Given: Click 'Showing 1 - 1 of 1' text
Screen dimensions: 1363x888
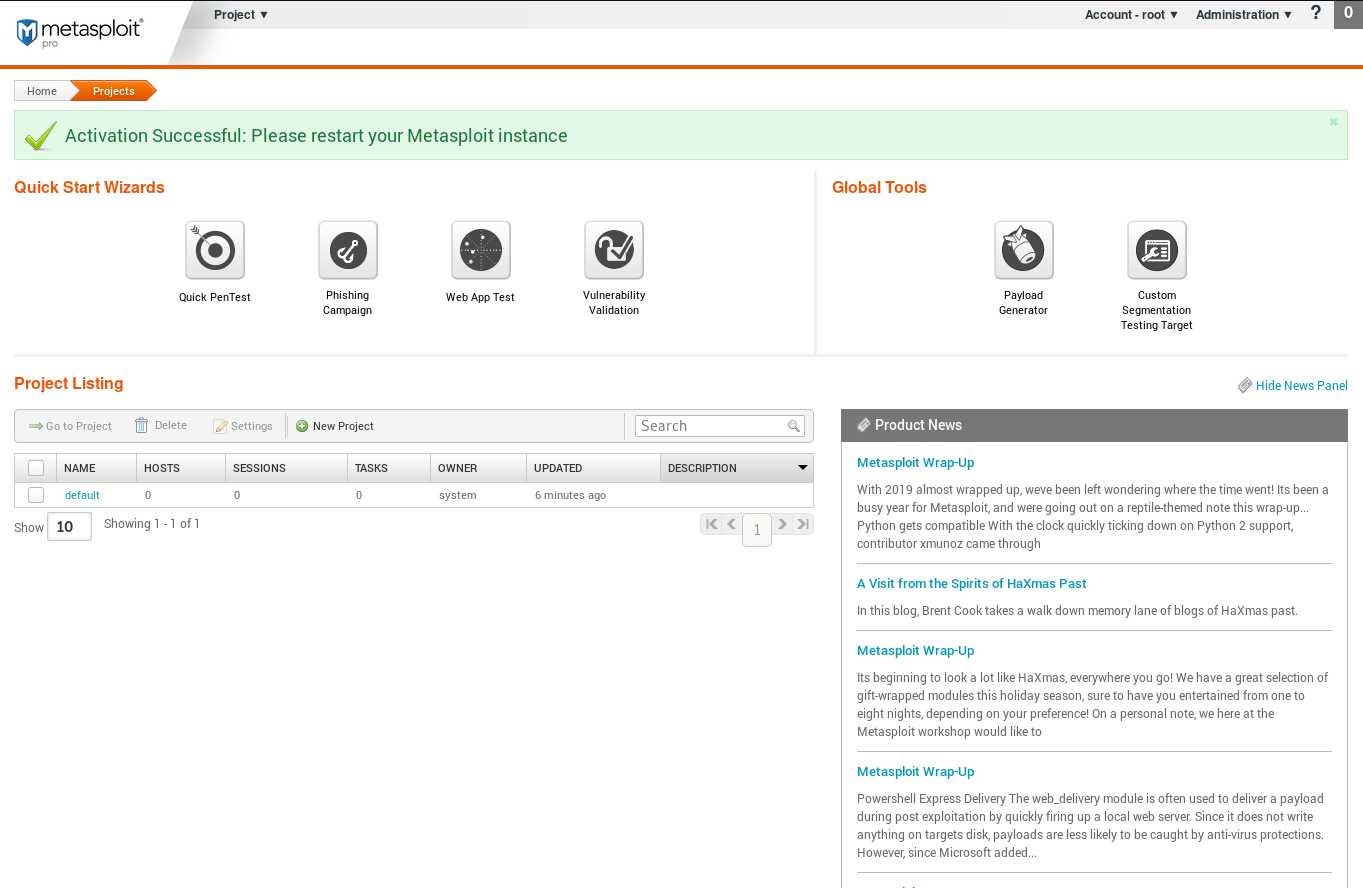Looking at the screenshot, I should point(152,524).
